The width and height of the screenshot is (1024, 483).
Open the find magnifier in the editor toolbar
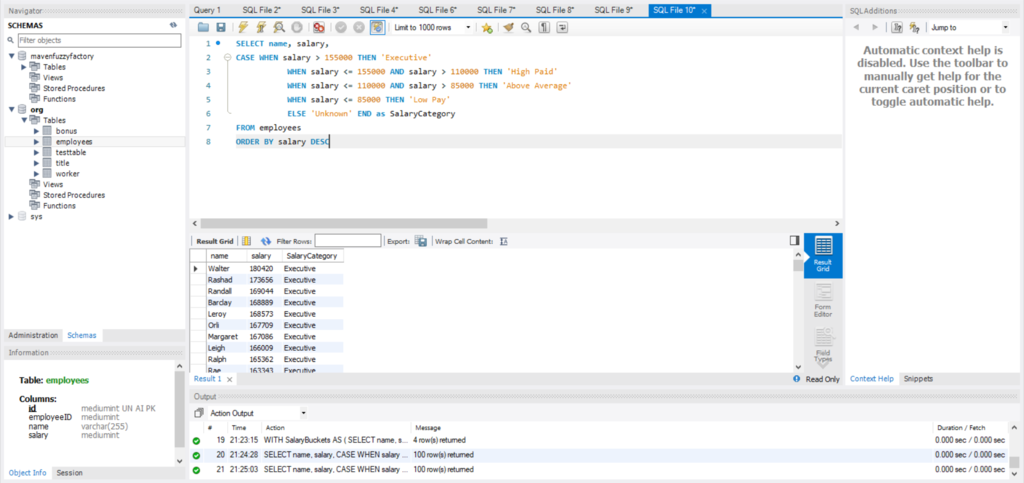tap(526, 27)
